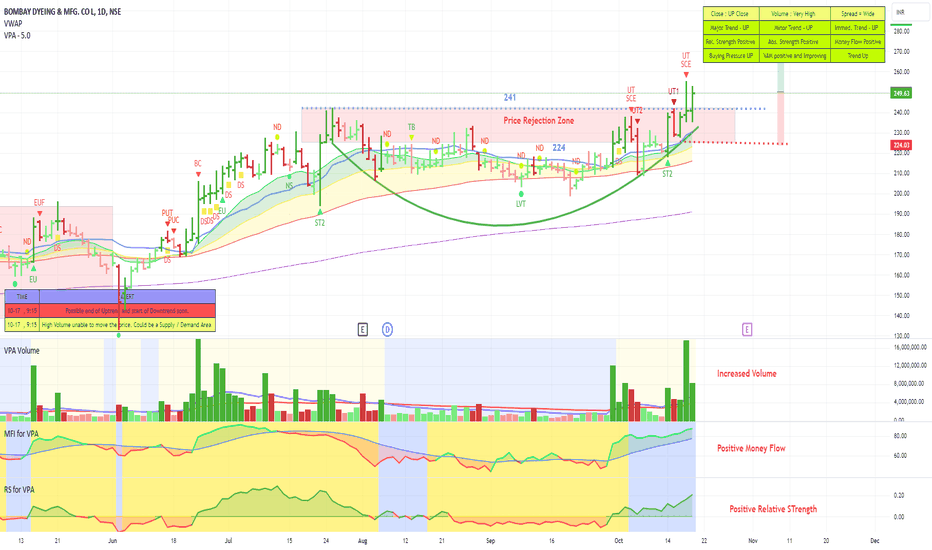Click the BC signal label
The width and height of the screenshot is (932, 550).
point(198,164)
